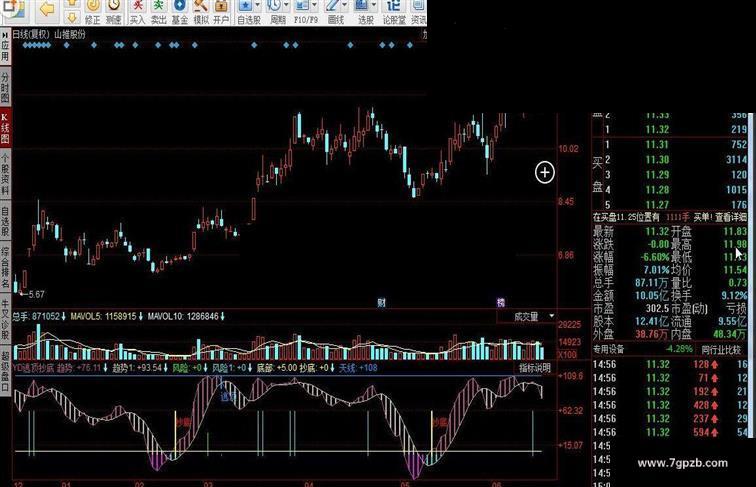This screenshot has width=756, height=487.
Task: Expand the 周期 toolbar dropdown arrow
Action: [287, 5]
